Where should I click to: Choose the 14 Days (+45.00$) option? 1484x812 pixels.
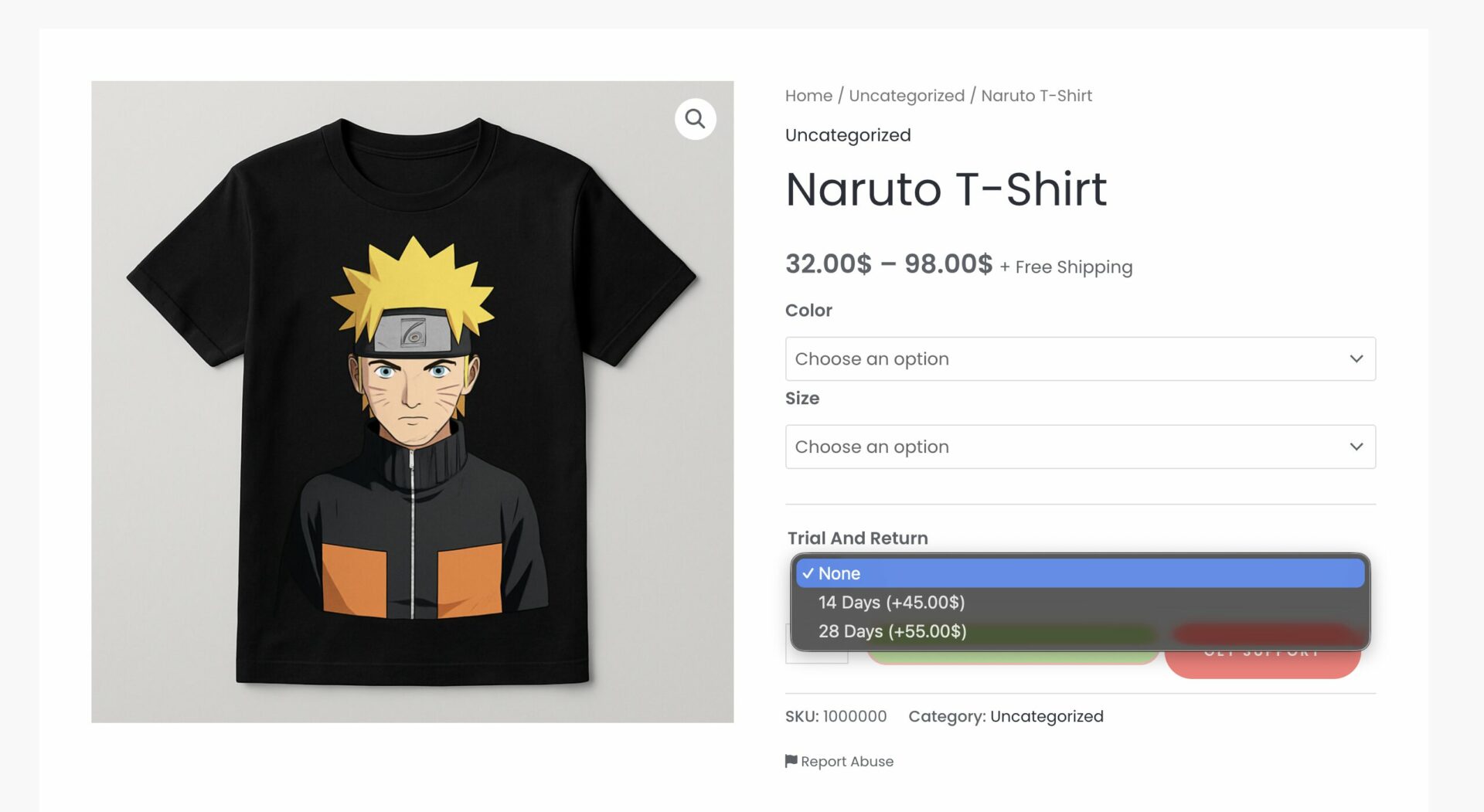891,603
